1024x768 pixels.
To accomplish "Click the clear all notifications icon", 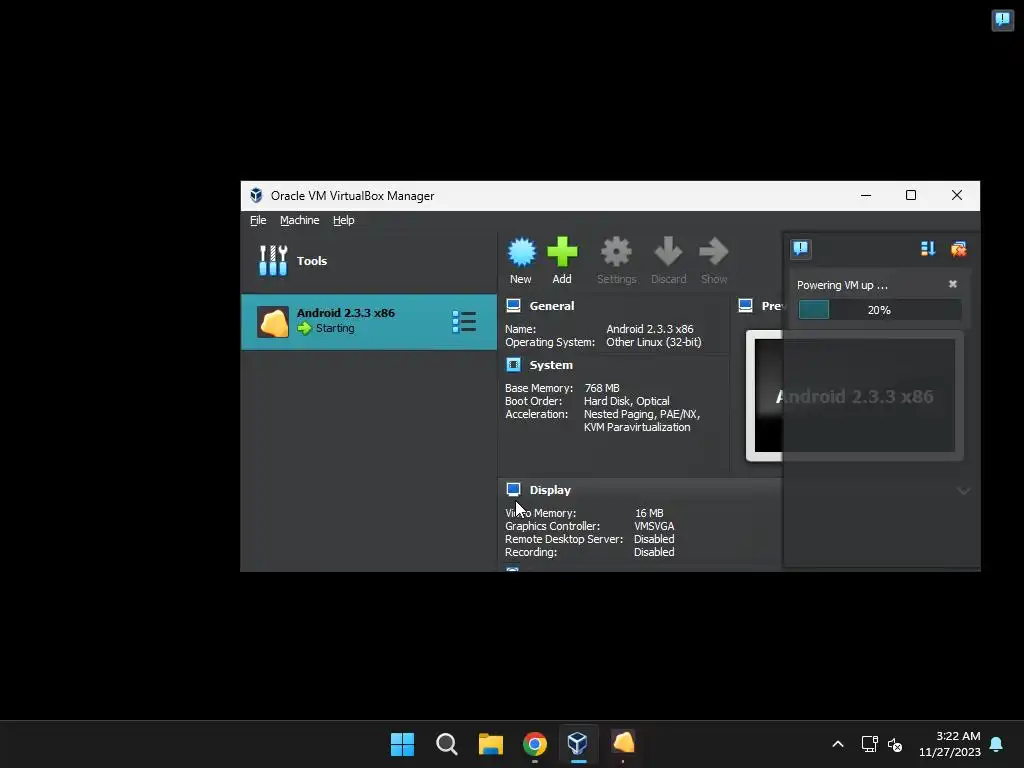I will [x=959, y=249].
